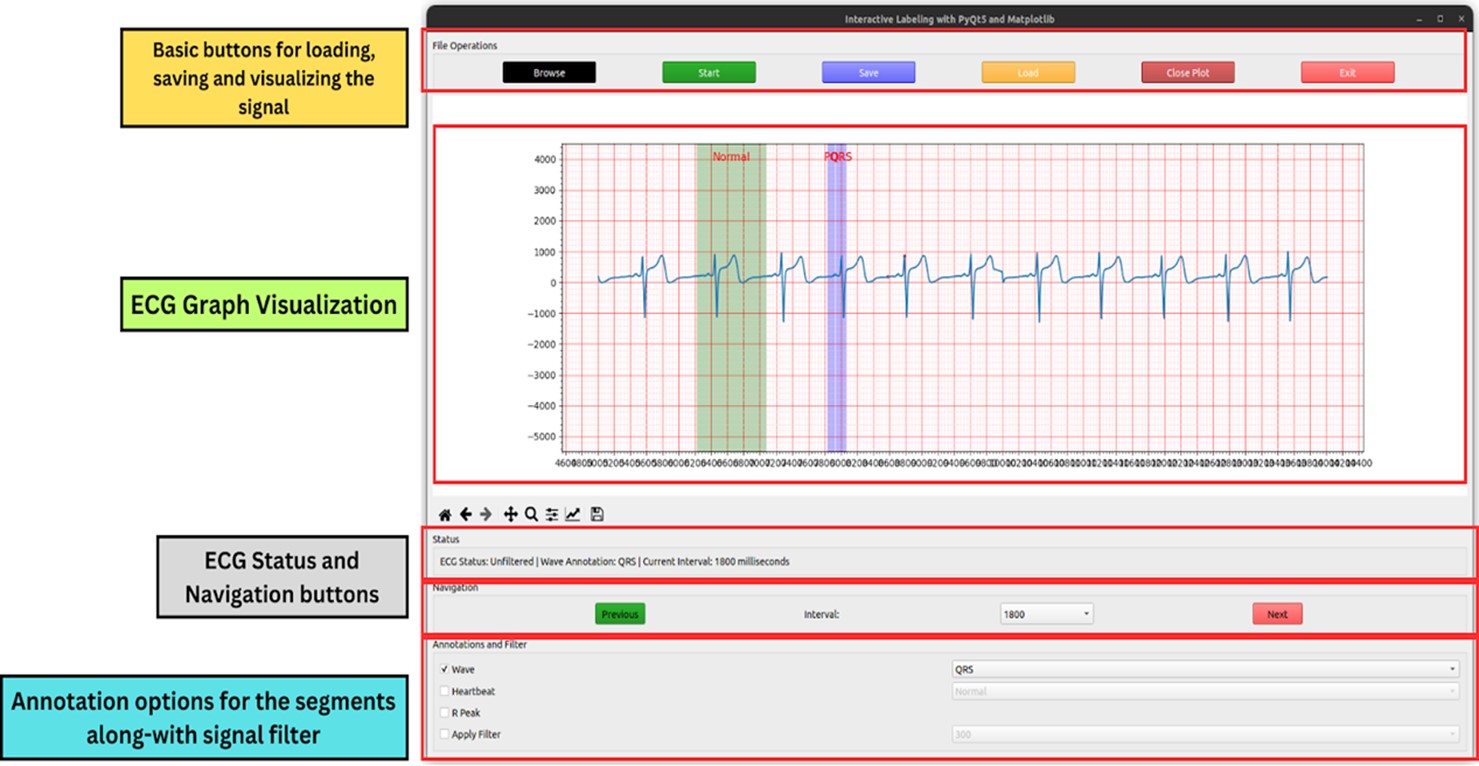Screen dimensions: 1479x766
Task: Click the green Normal annotated segment
Action: pyautogui.click(x=731, y=298)
